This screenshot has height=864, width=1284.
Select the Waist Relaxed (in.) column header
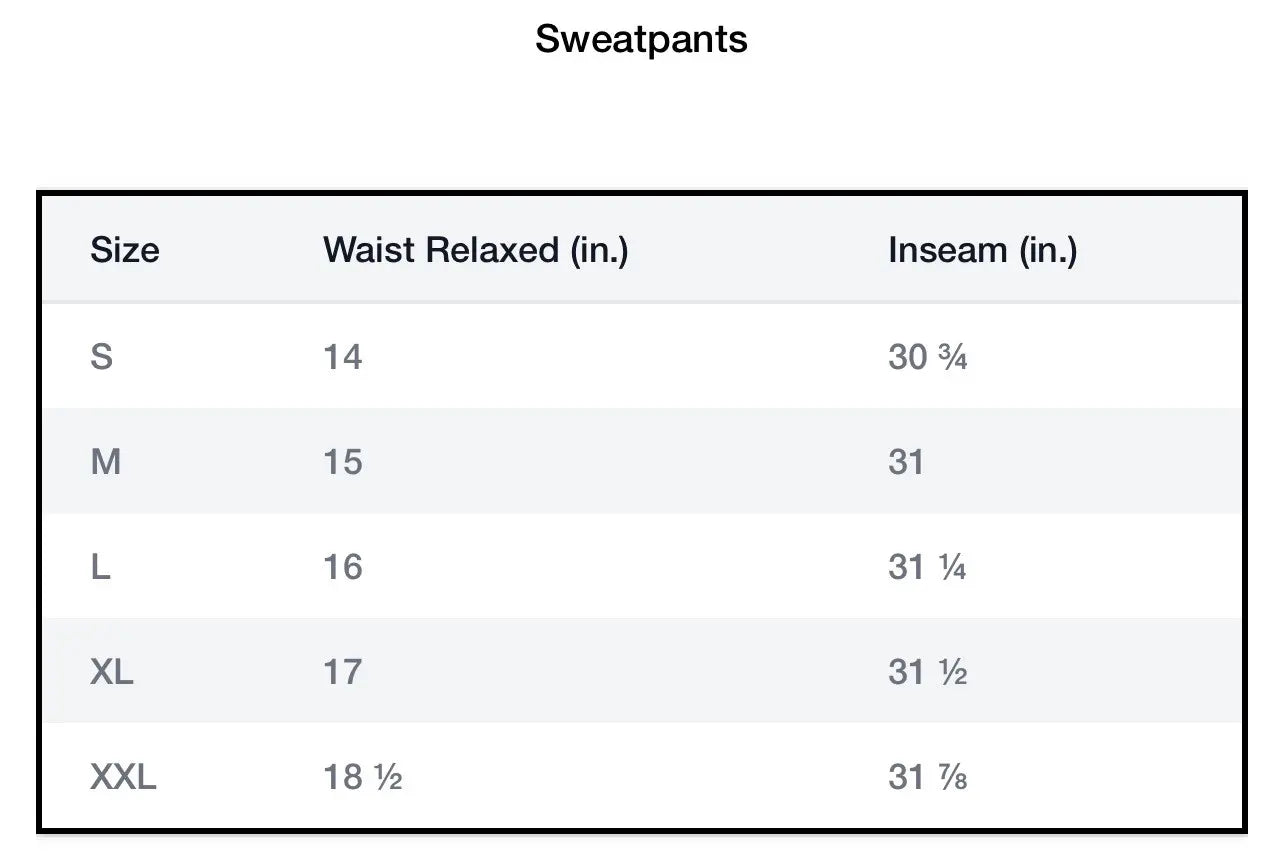pyautogui.click(x=475, y=250)
